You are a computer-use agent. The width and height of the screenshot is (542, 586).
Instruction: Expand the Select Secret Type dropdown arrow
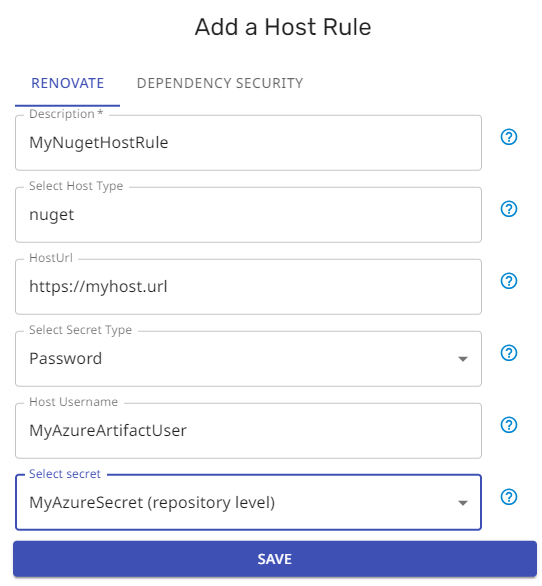click(463, 359)
